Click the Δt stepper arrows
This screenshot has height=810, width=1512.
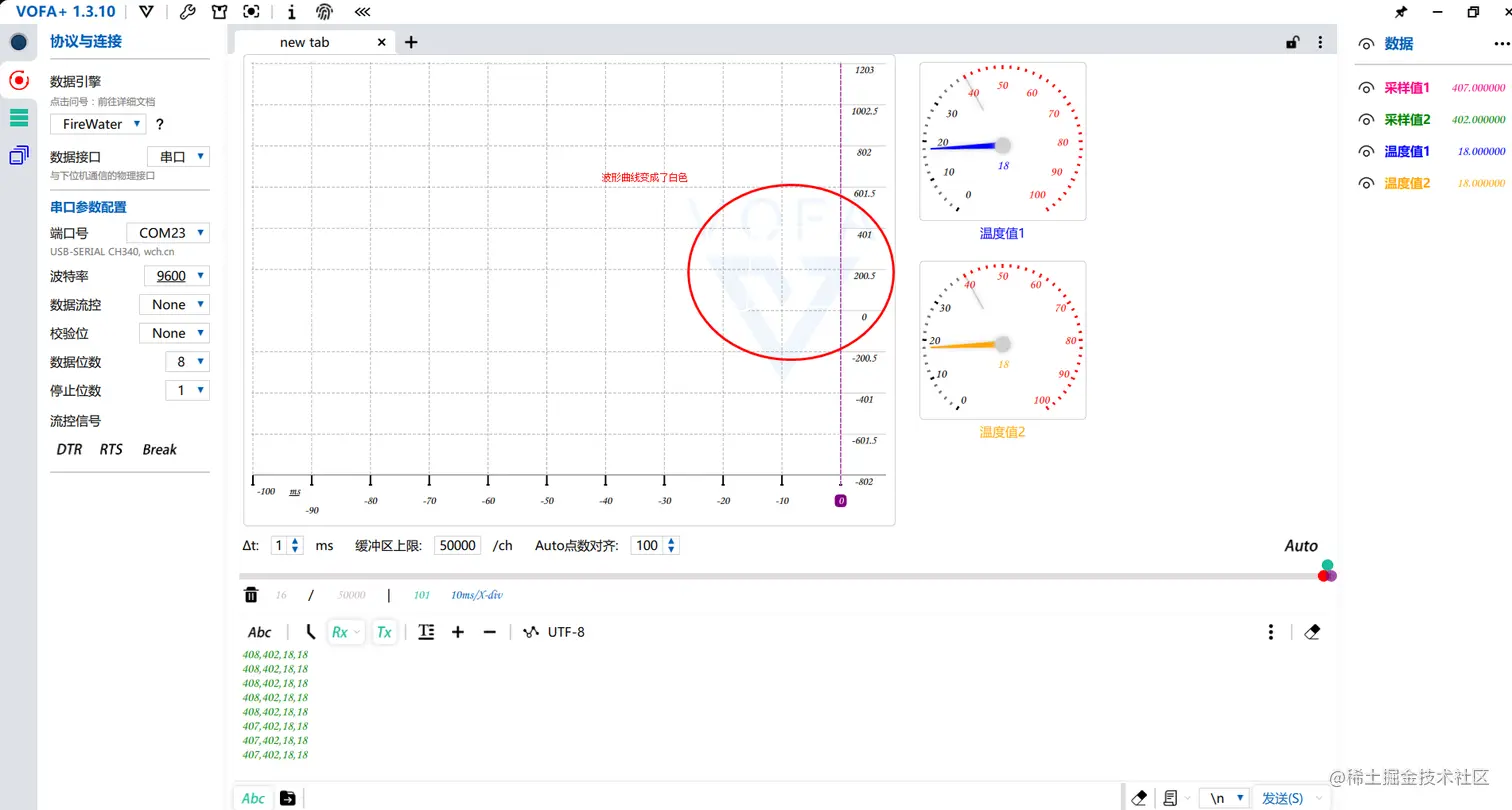295,546
